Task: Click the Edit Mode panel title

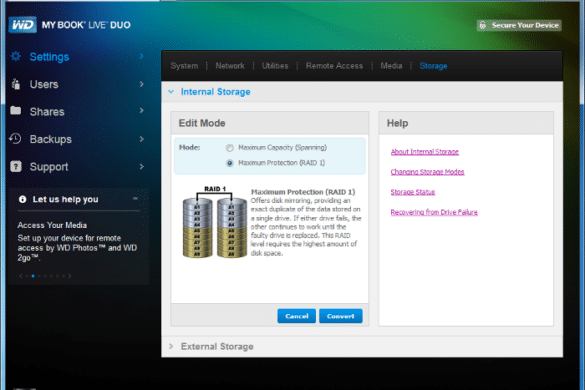Action: click(x=202, y=123)
